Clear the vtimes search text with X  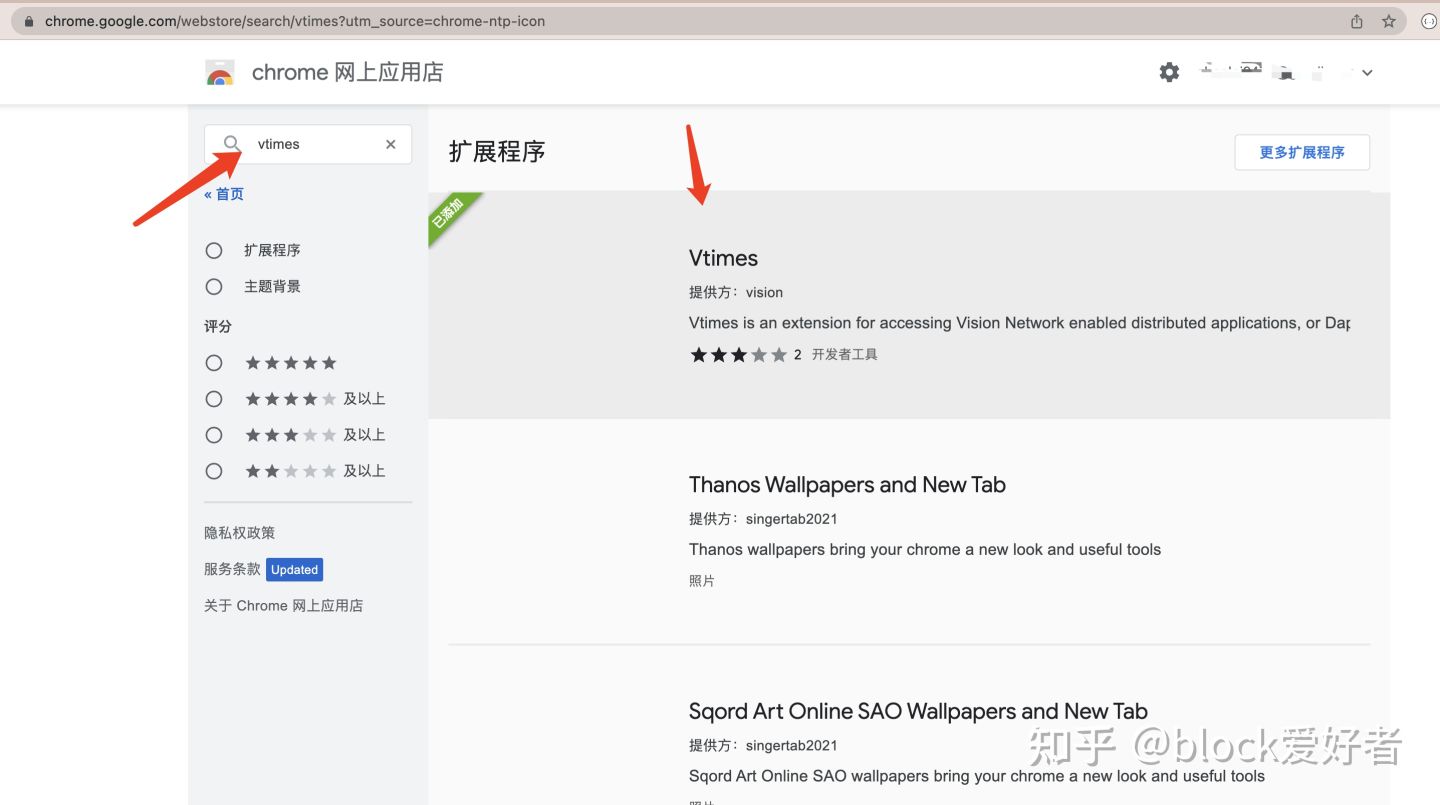(391, 144)
